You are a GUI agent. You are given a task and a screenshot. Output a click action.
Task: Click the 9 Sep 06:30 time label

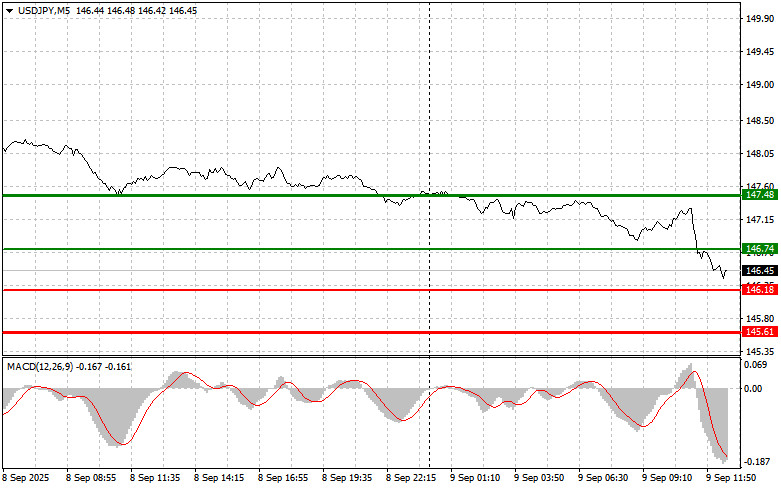tap(604, 479)
